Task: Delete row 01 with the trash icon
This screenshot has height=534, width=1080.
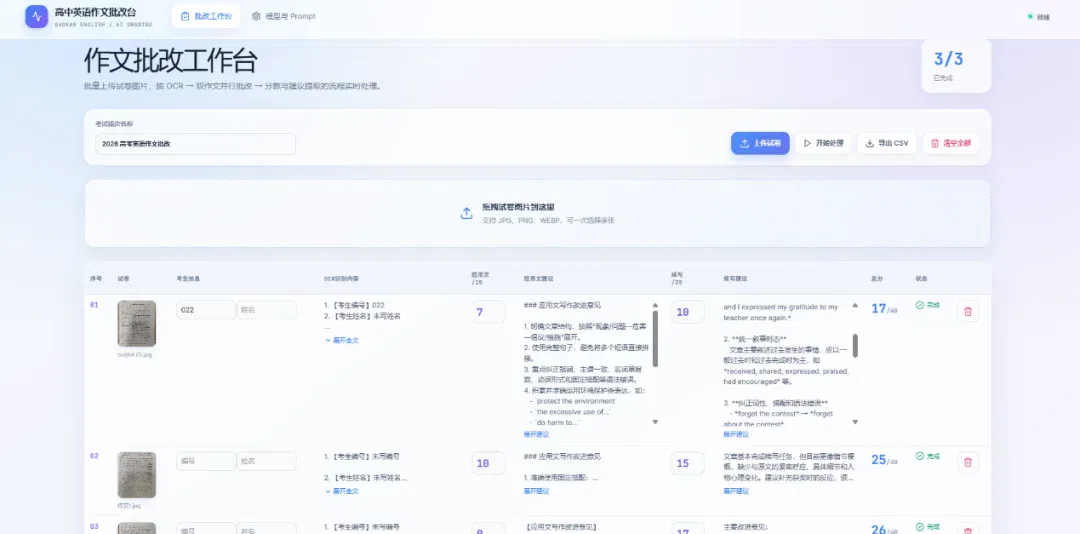Action: tap(968, 311)
